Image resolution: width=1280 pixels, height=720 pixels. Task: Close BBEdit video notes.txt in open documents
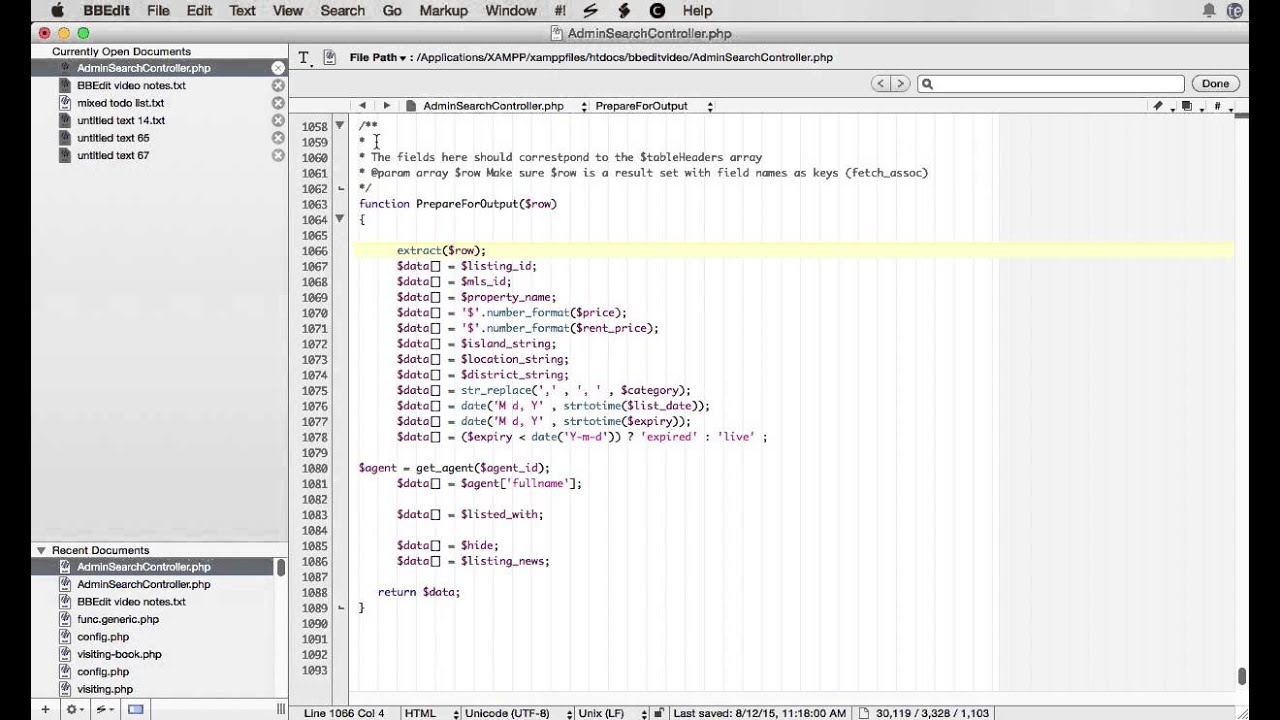tap(278, 86)
